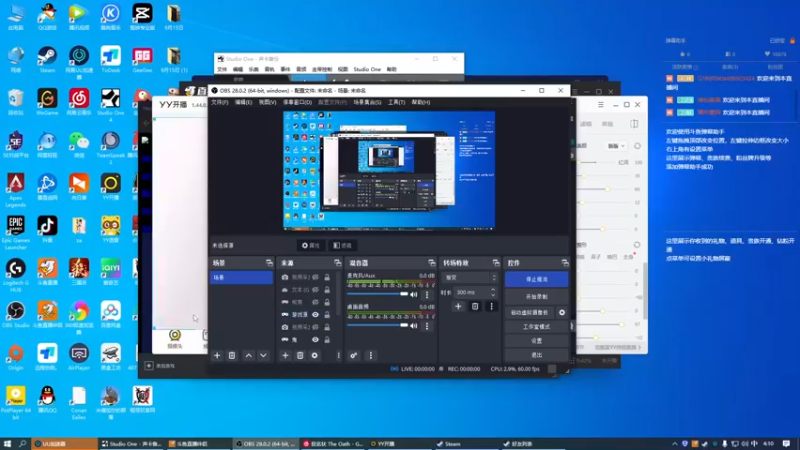The image size is (800, 450).
Task: Mute the desktop audio speaker icon
Action: point(414,326)
